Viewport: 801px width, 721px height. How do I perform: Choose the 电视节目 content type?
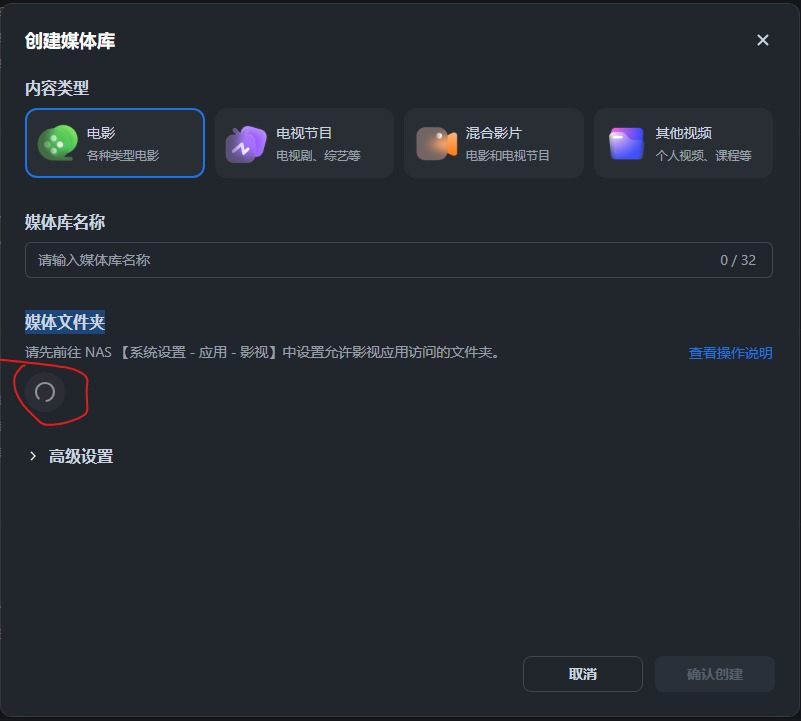coord(304,142)
